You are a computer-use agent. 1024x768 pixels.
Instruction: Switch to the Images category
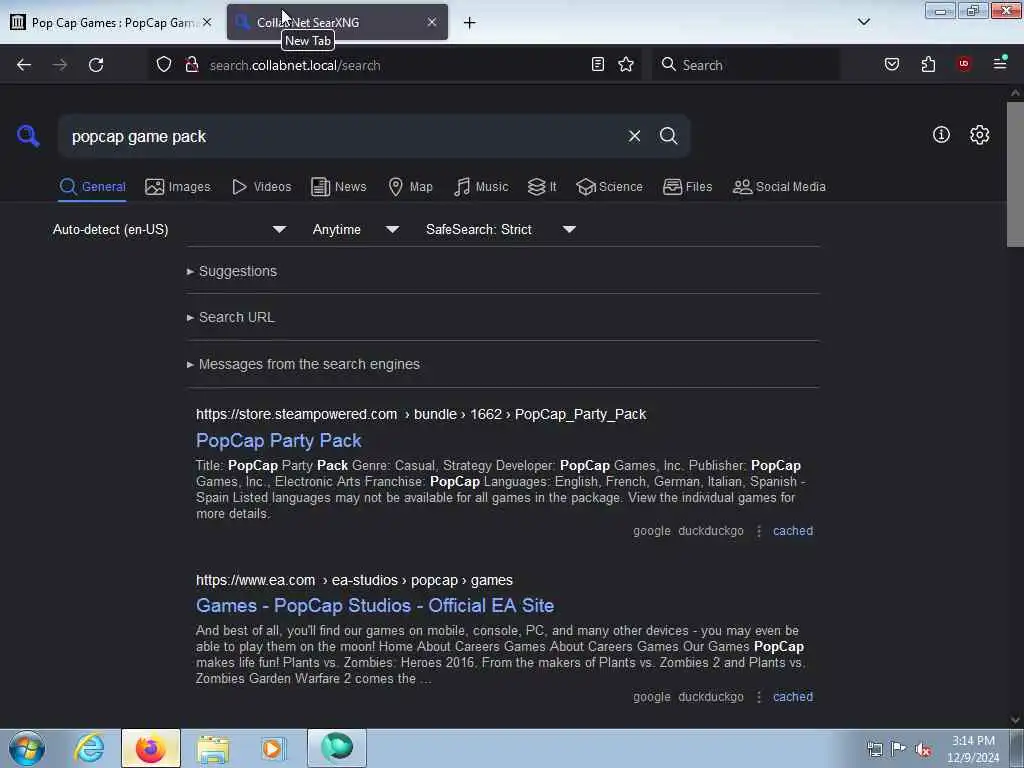(178, 187)
